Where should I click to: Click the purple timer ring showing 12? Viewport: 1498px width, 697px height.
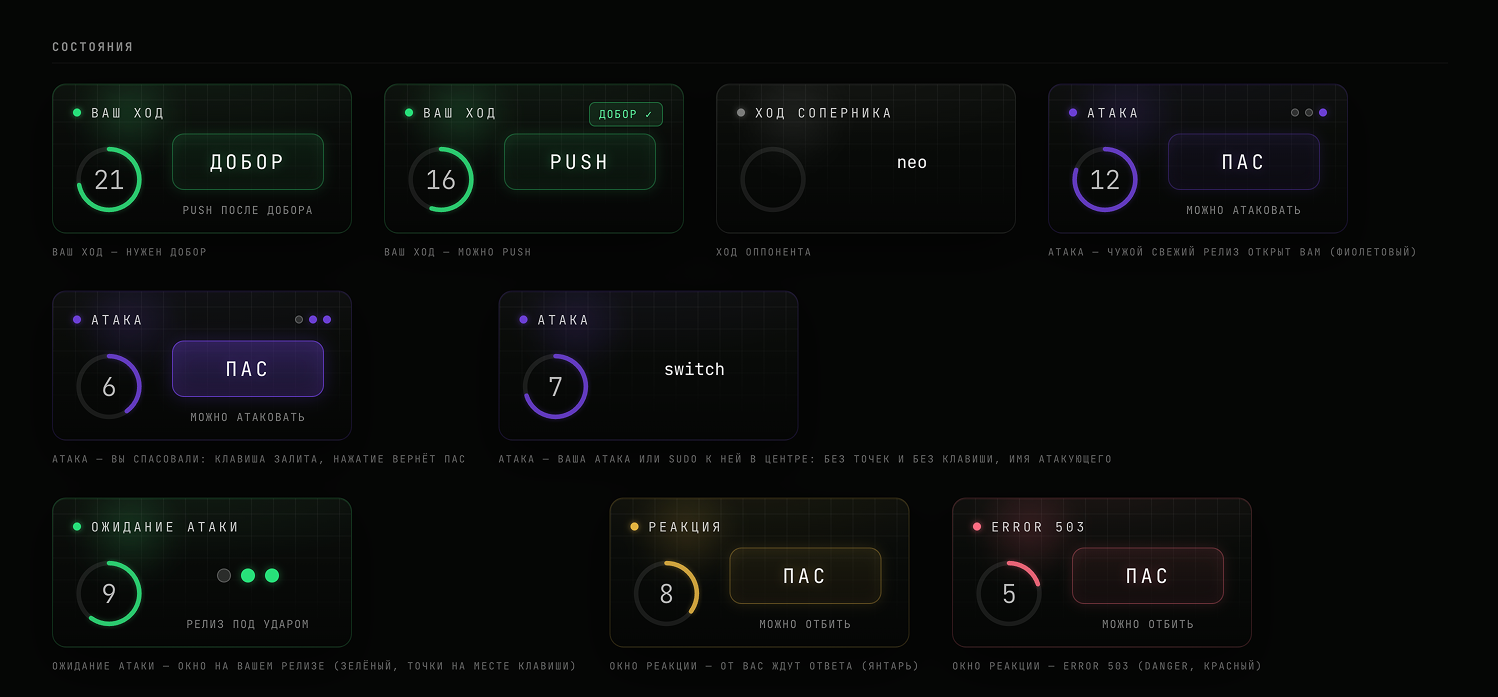(1105, 180)
